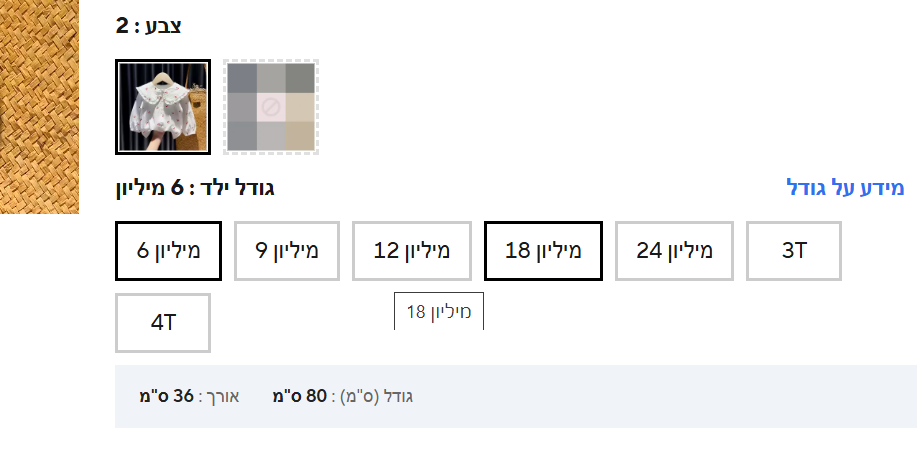The width and height of the screenshot is (919, 459).
Task: Select the 18 מיליון size button
Action: pyautogui.click(x=542, y=250)
